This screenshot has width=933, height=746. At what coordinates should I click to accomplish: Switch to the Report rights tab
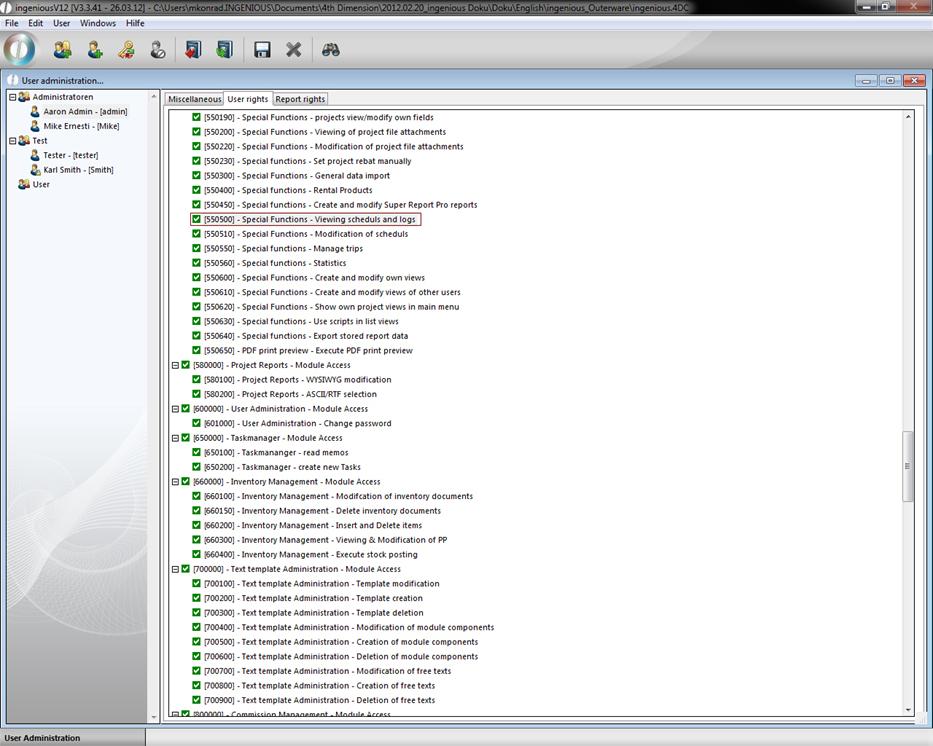(300, 99)
